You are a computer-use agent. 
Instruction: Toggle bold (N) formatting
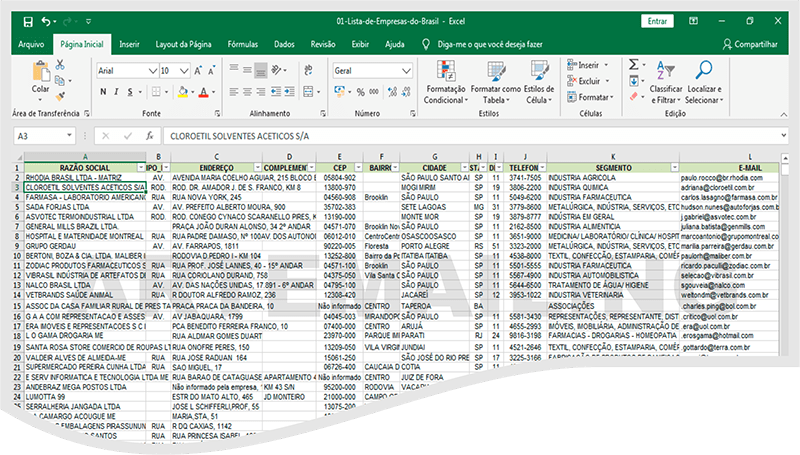tap(103, 92)
